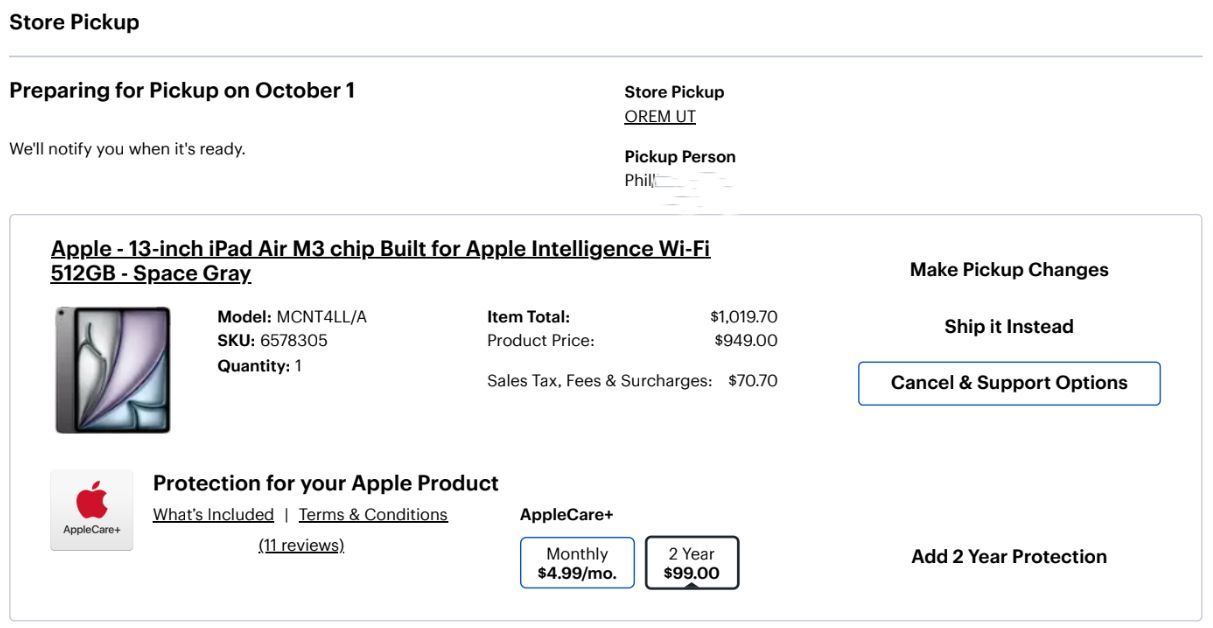Read the 11 reviews link
The height and width of the screenshot is (628, 1213).
tap(301, 545)
